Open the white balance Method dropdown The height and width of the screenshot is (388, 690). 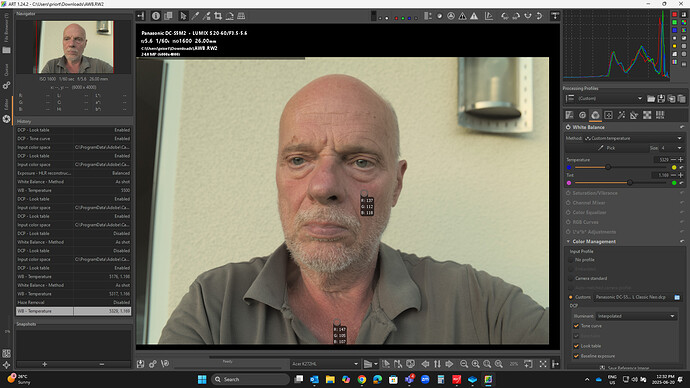coord(633,138)
